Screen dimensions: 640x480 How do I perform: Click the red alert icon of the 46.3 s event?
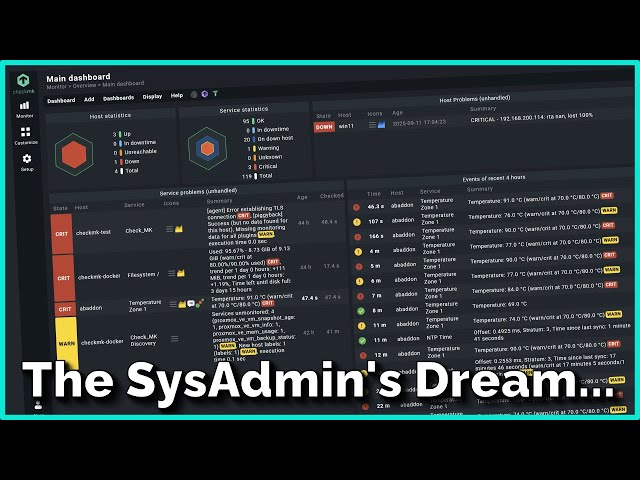[356, 207]
